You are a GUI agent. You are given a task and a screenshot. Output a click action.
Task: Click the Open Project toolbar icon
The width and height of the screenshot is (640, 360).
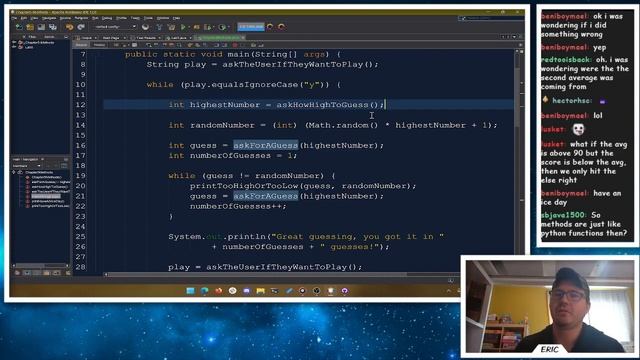[x=41, y=27]
